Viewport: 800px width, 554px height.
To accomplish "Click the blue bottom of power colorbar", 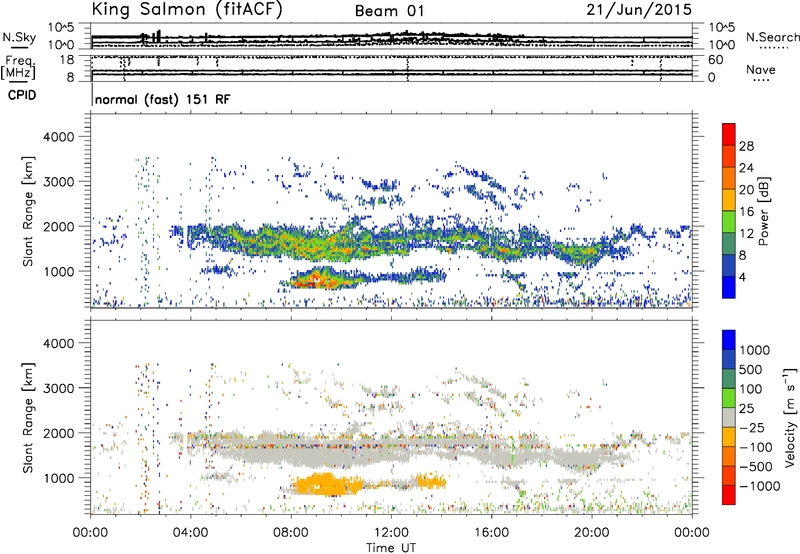I will 729,287.
